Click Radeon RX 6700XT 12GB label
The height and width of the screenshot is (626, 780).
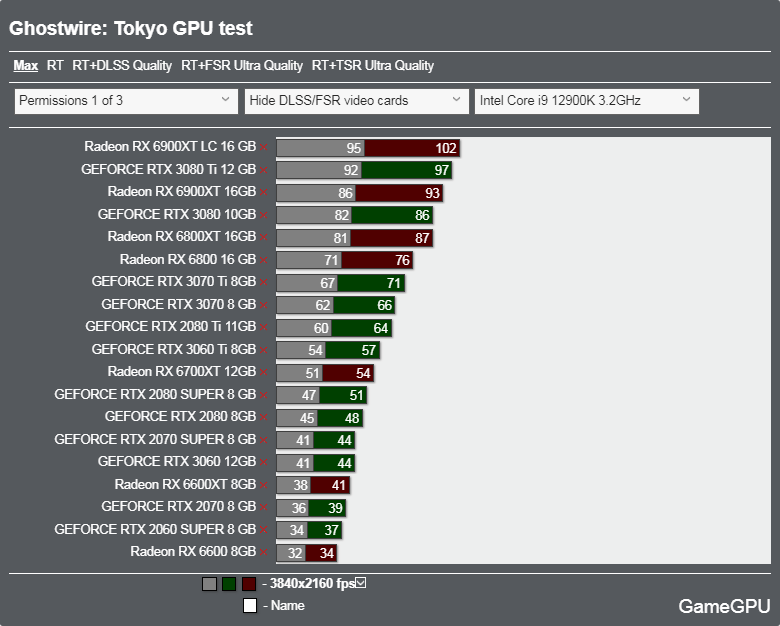click(x=182, y=372)
